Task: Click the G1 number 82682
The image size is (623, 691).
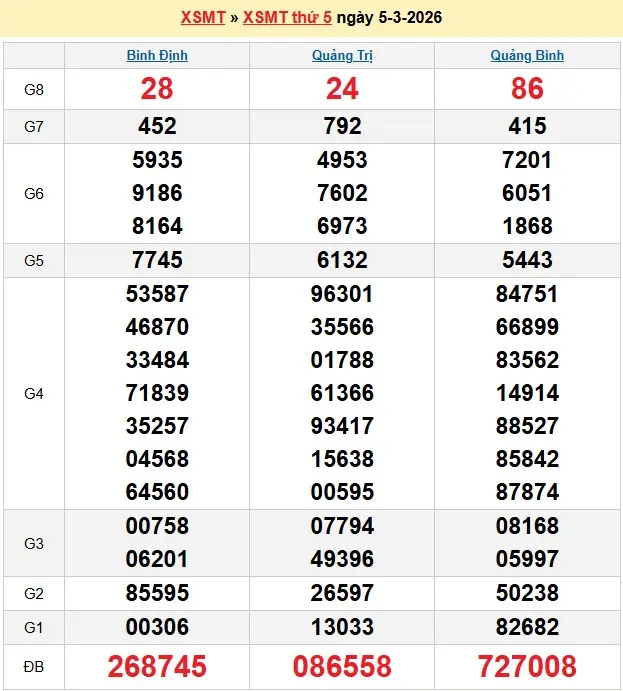Action: (527, 627)
